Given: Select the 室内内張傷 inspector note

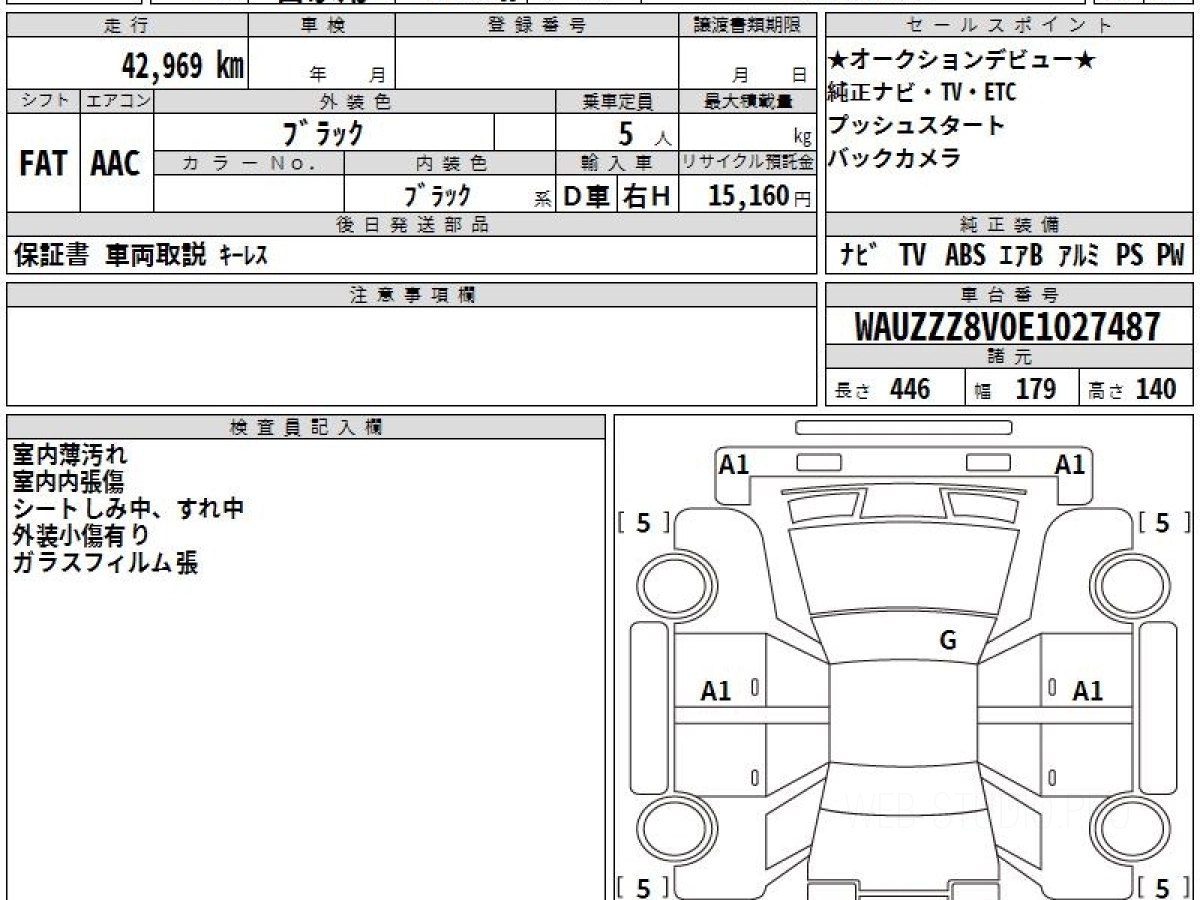Looking at the screenshot, I should pos(69,482).
